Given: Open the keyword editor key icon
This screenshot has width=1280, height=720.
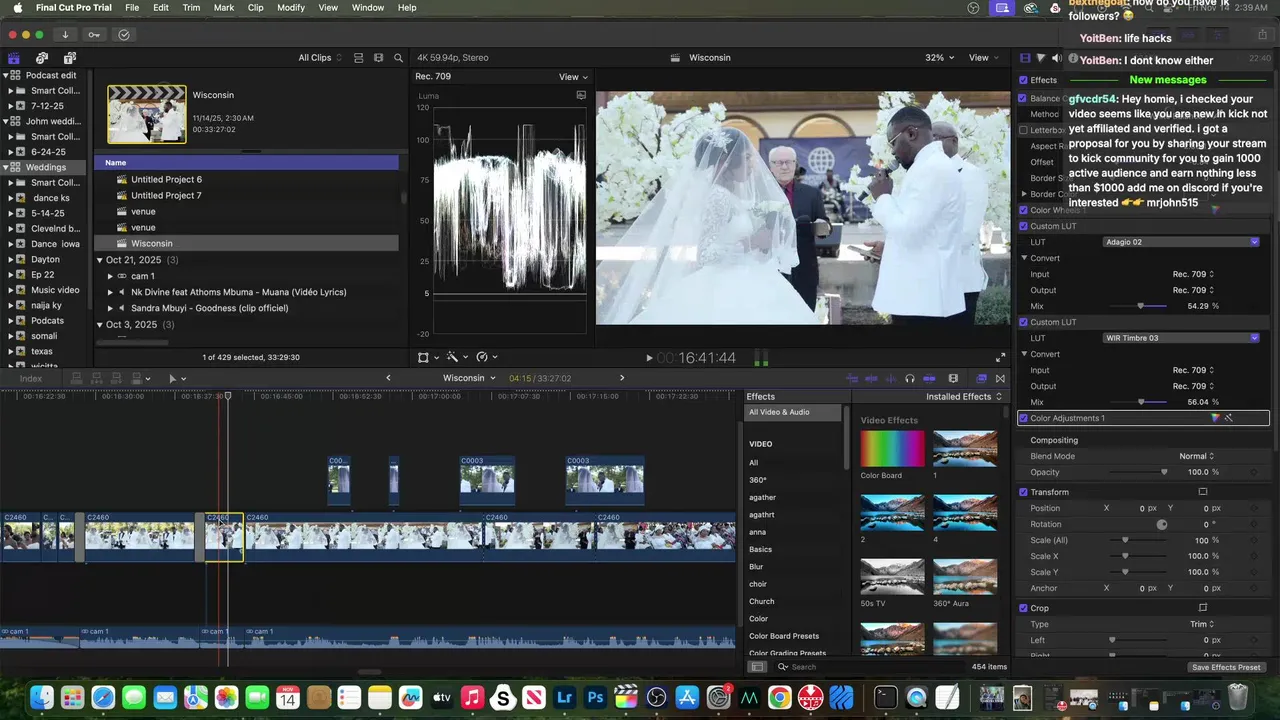Looking at the screenshot, I should pyautogui.click(x=94, y=34).
